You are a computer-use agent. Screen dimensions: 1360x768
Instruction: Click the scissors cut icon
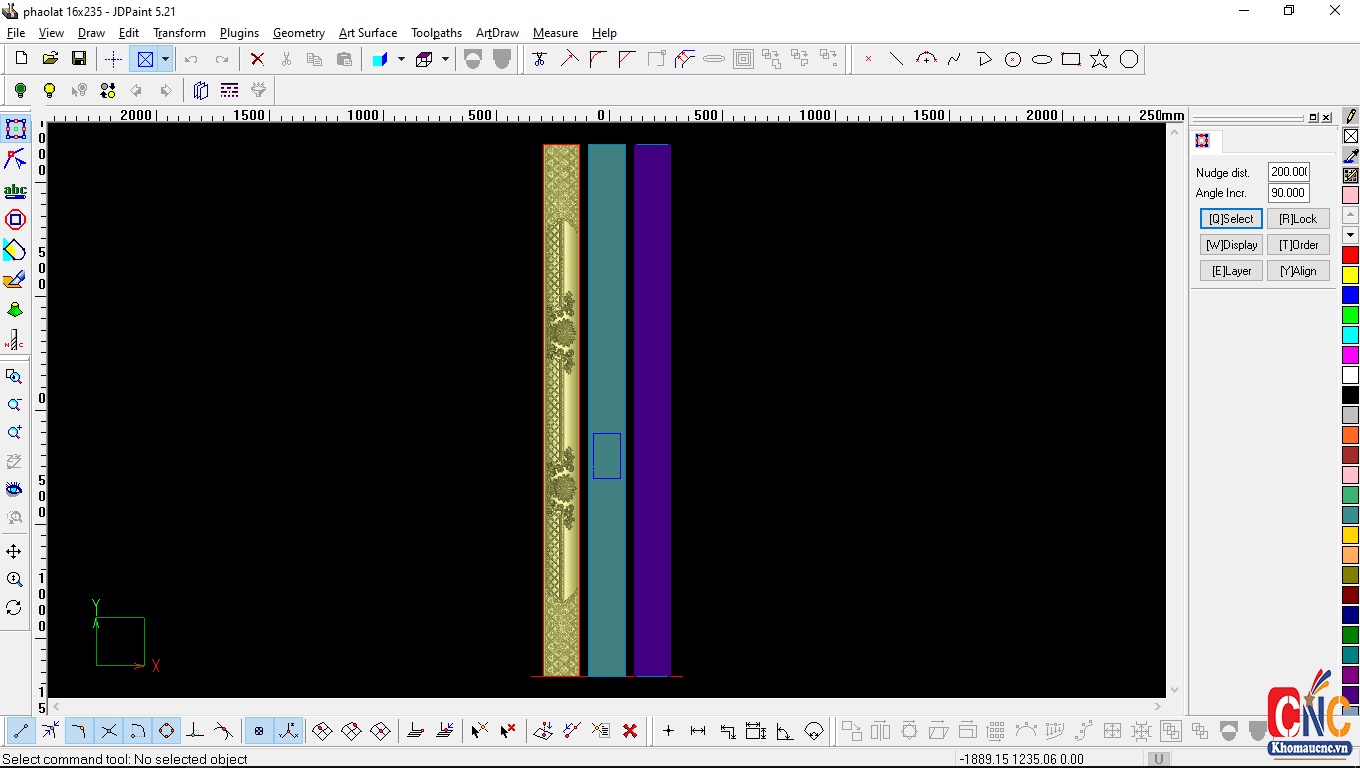[287, 59]
